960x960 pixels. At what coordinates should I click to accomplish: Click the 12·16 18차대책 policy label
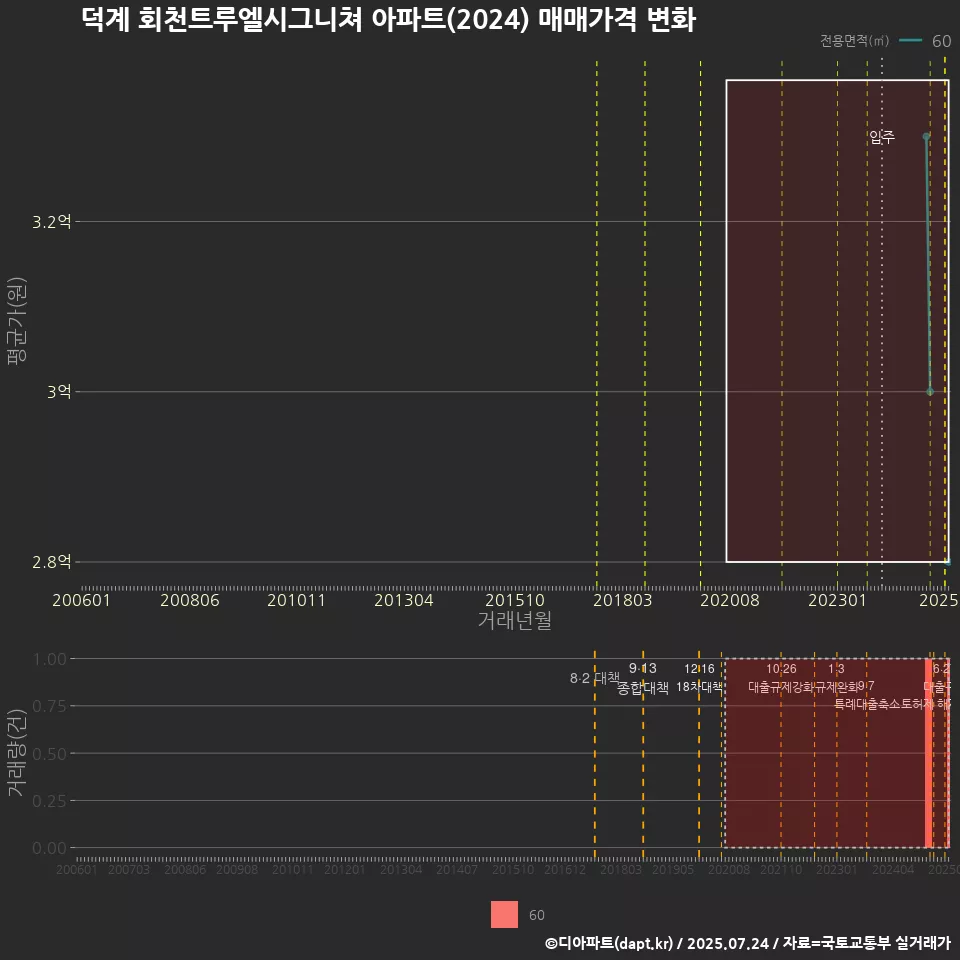(699, 678)
